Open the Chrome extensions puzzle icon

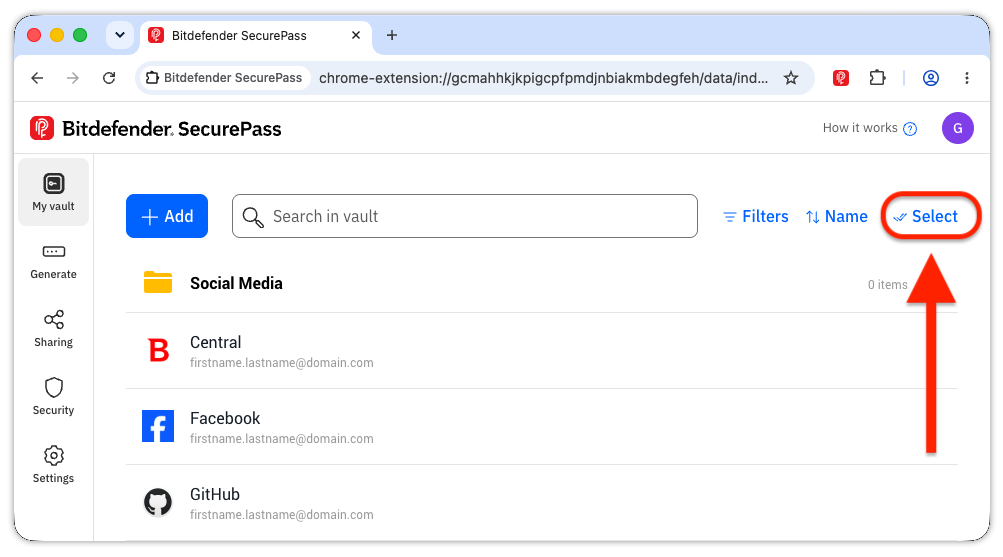877,78
